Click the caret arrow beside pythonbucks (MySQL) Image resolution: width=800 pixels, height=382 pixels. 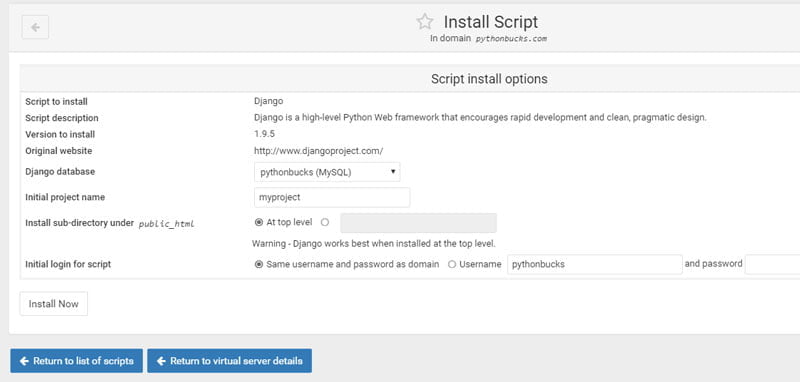point(393,172)
